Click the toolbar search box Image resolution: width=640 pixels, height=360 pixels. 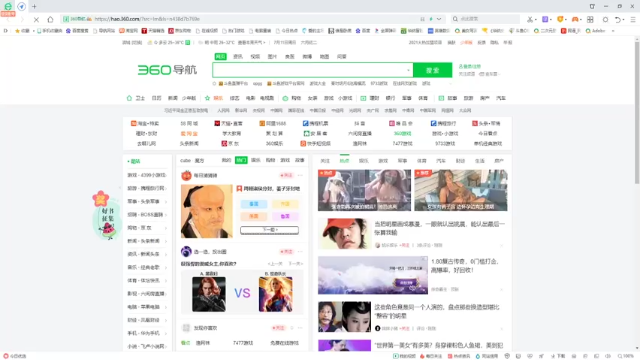coord(486,19)
